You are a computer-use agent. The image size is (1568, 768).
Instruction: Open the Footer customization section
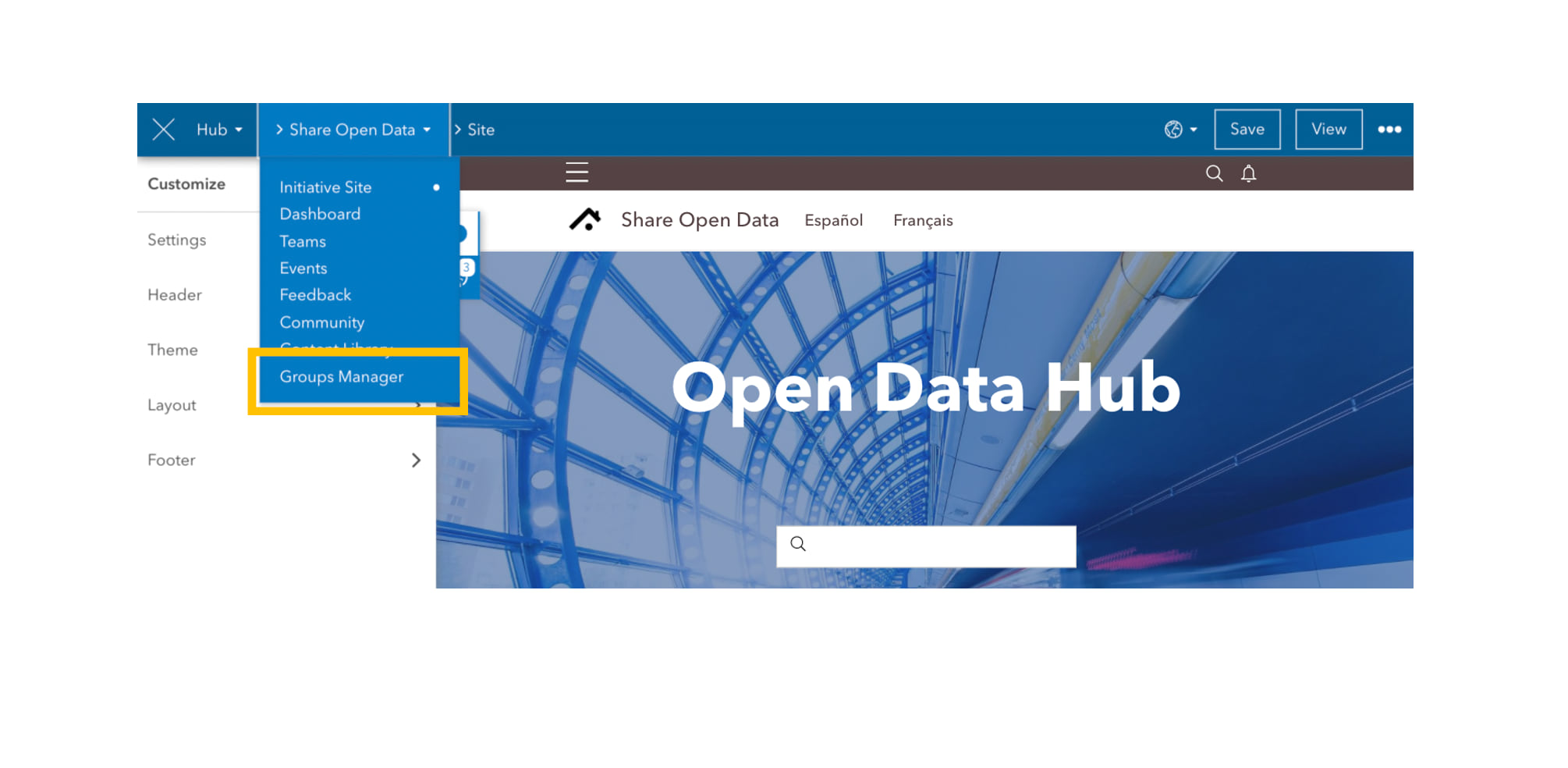(172, 460)
